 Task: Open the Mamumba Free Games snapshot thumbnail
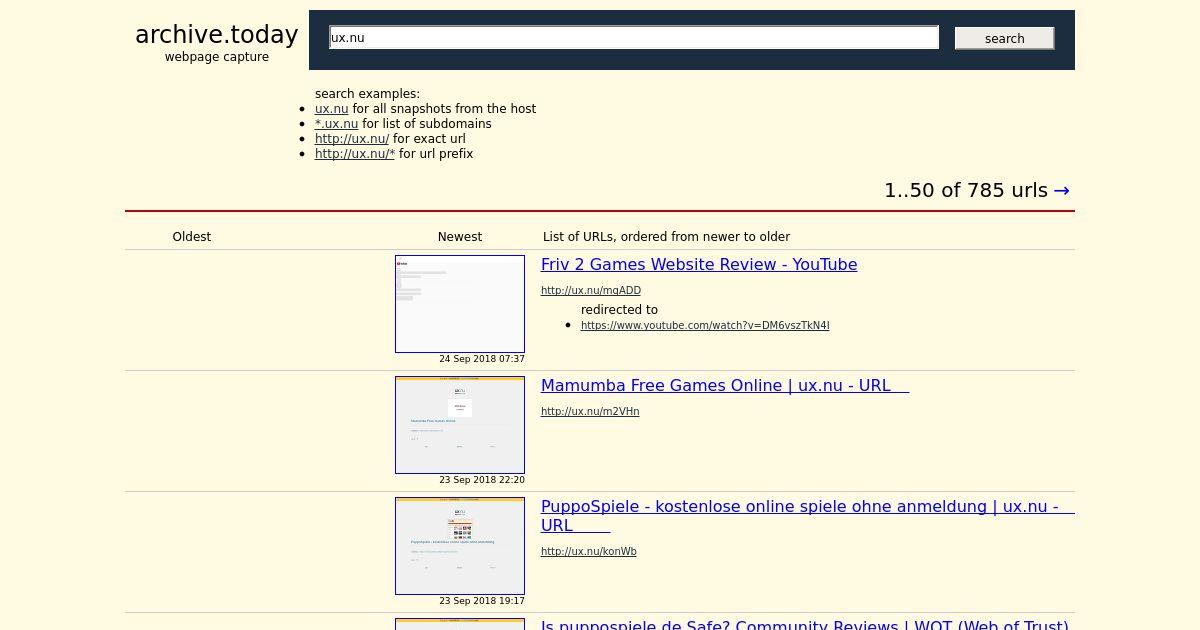[x=460, y=425]
